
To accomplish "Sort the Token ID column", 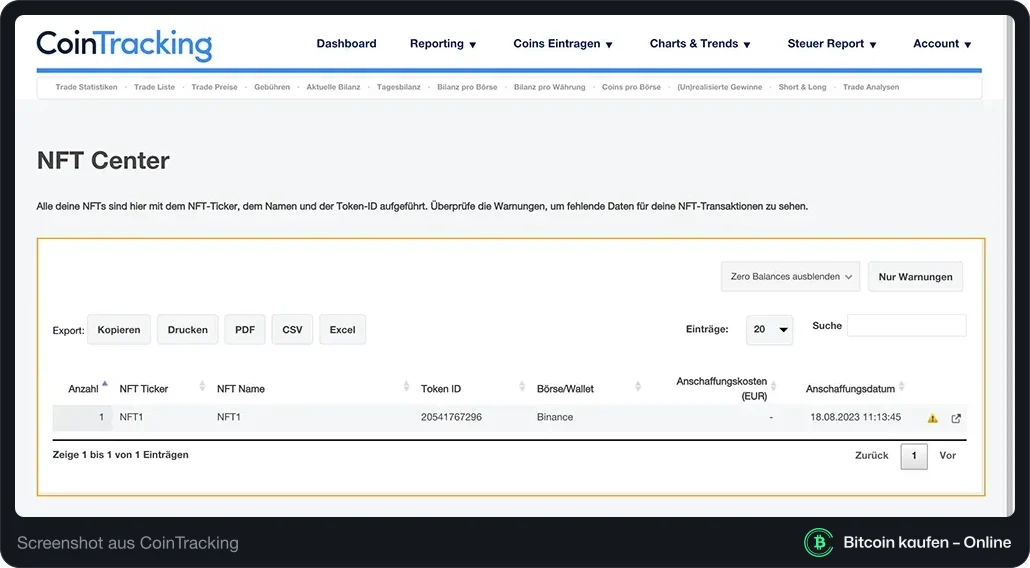I will [522, 386].
